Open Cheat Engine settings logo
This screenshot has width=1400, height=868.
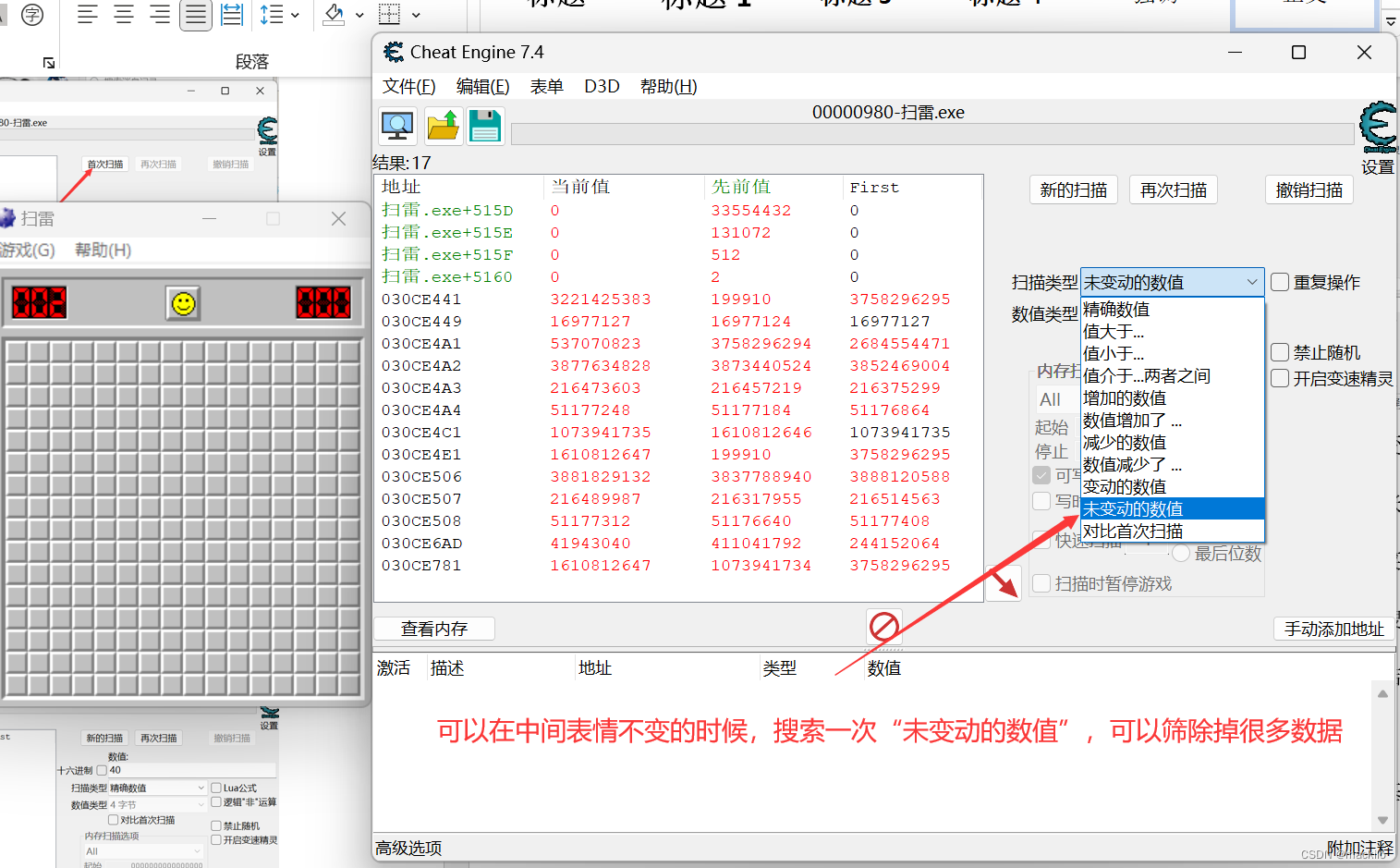tap(1378, 128)
